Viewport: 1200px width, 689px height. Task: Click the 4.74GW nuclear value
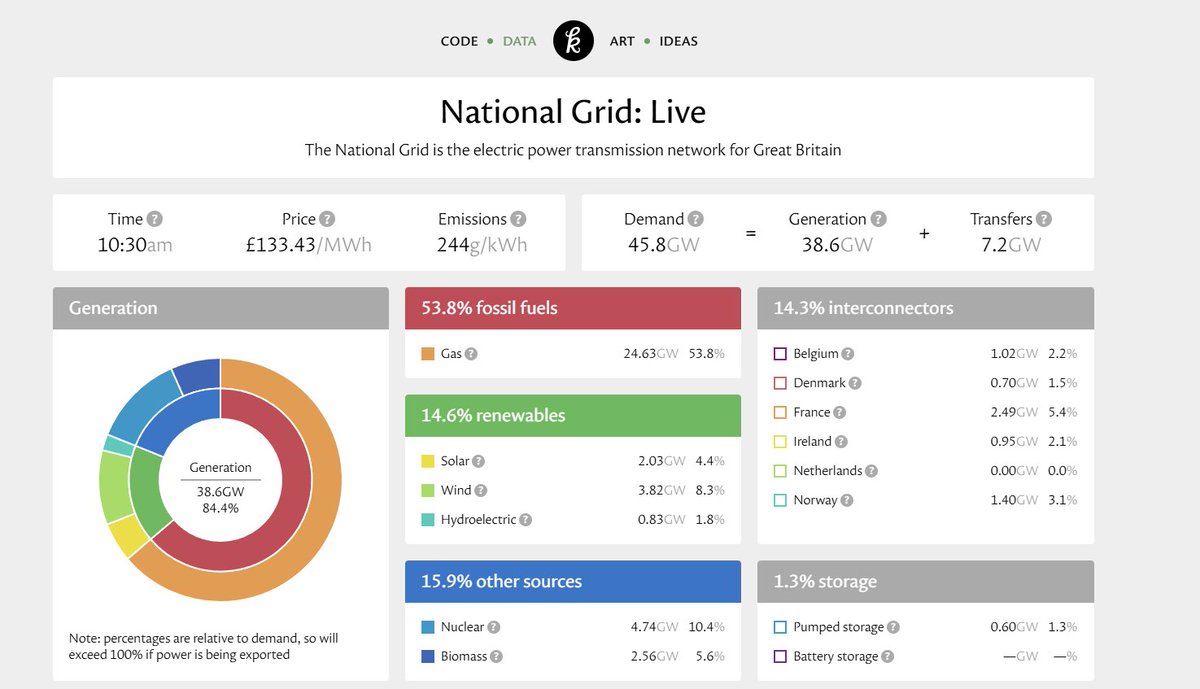(x=653, y=627)
